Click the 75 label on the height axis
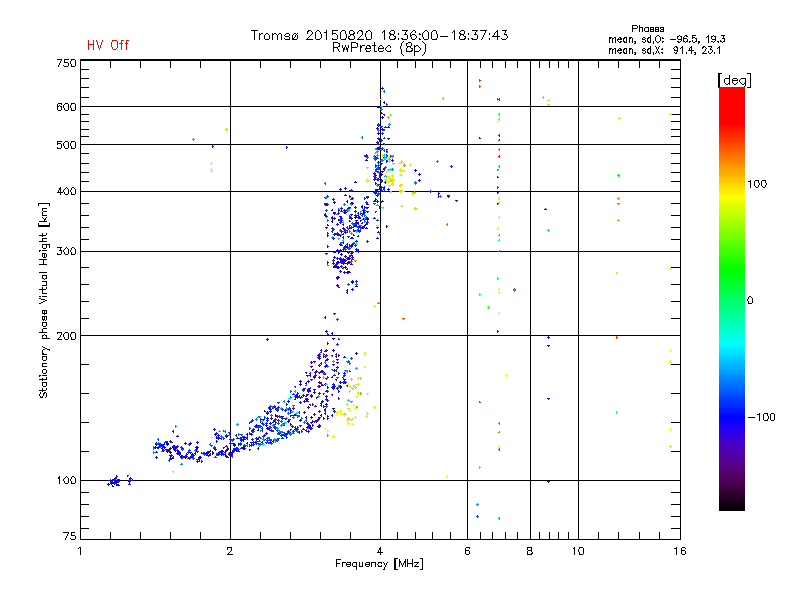Viewport: 800px width, 600px height. (69, 537)
